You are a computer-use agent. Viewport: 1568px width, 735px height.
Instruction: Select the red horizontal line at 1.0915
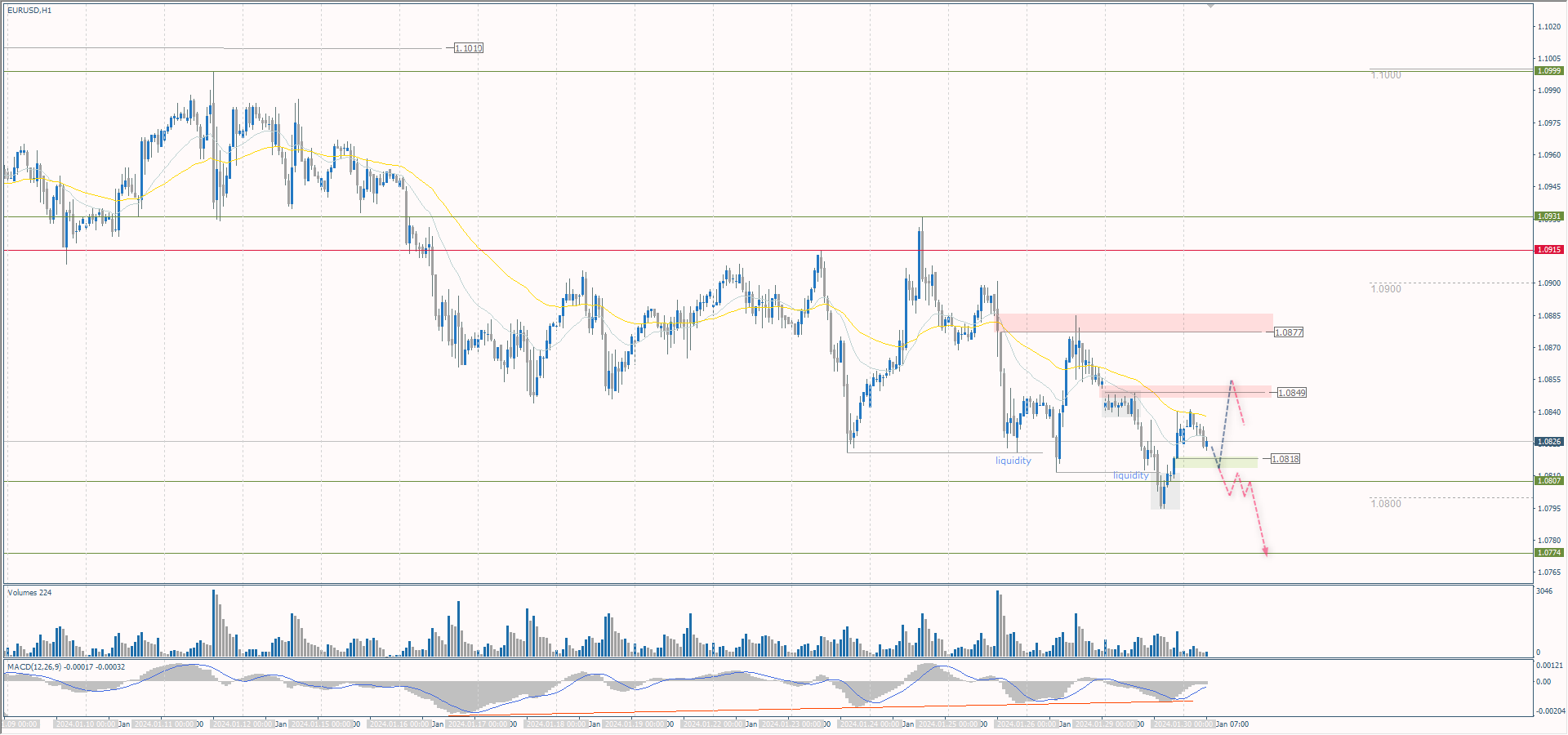[768, 250]
